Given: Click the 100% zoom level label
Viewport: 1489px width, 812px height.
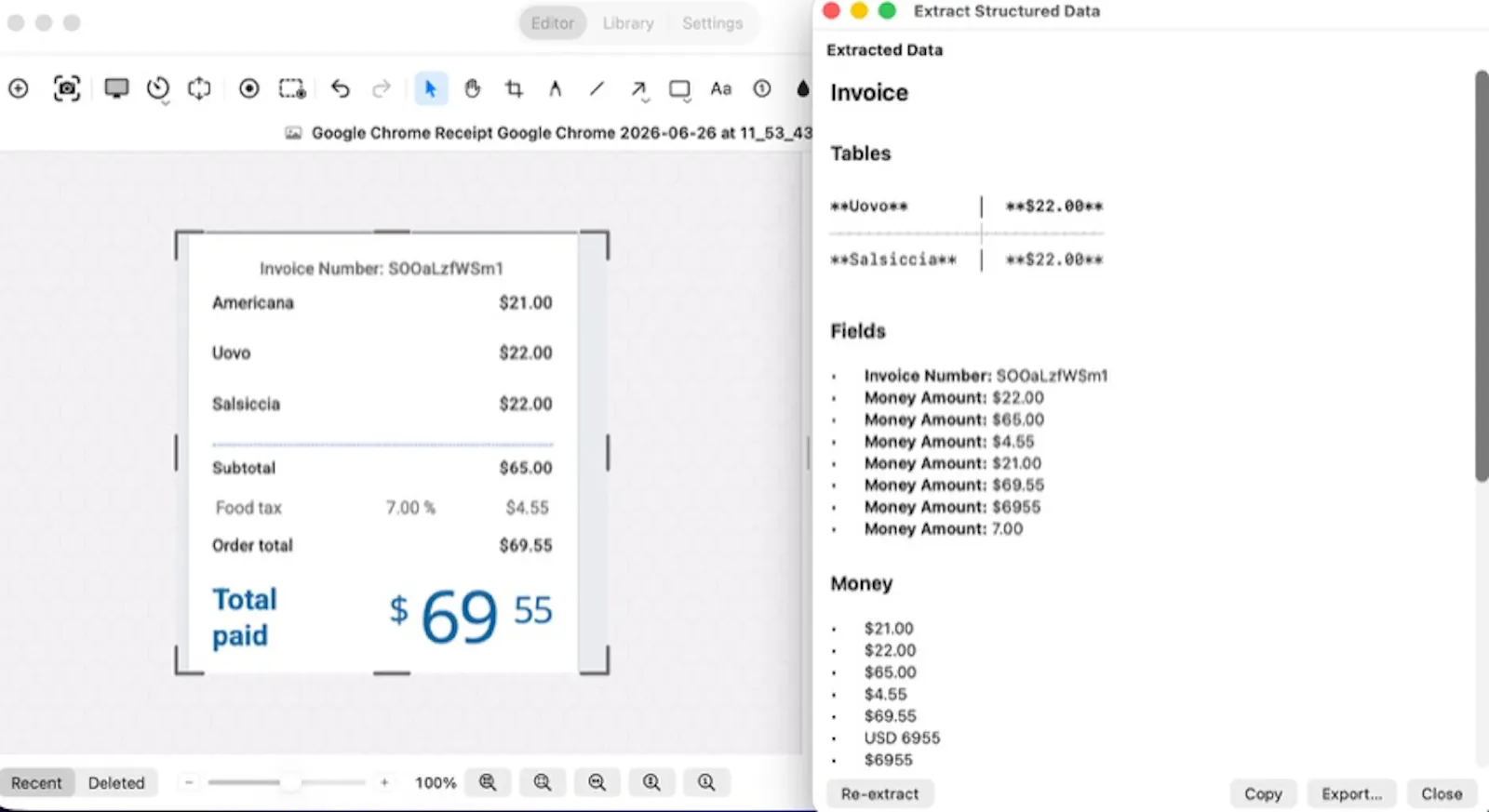Looking at the screenshot, I should pyautogui.click(x=435, y=783).
